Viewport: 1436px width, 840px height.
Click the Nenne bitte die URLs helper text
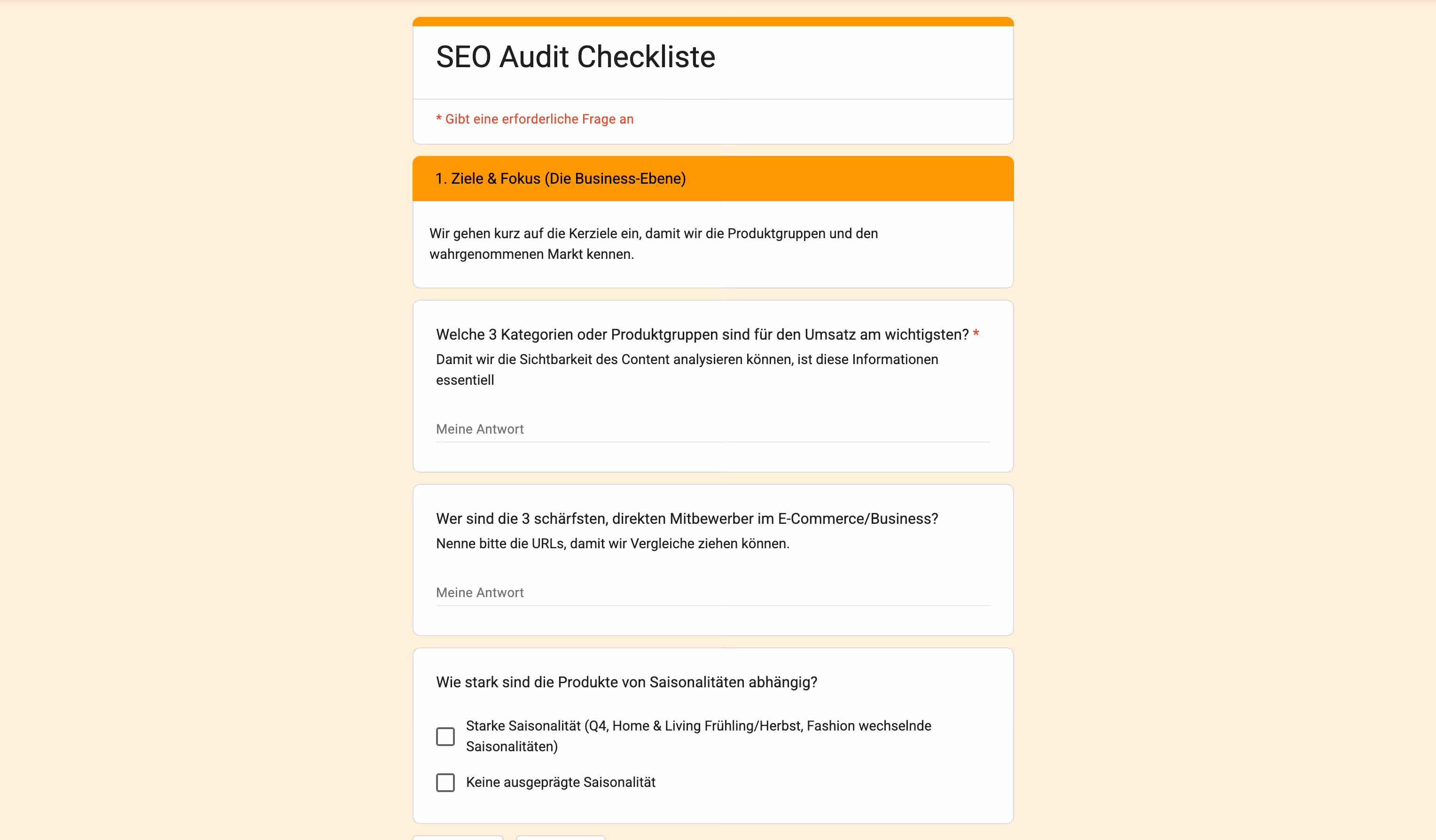pyautogui.click(x=613, y=544)
